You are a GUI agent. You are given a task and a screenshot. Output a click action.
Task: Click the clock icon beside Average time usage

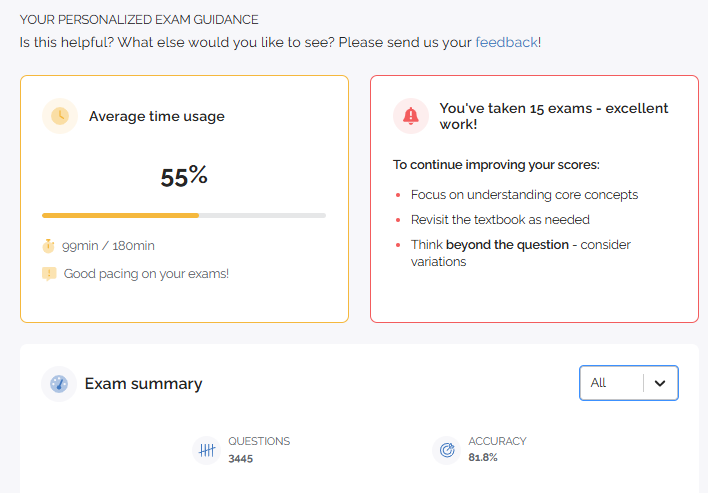60,116
